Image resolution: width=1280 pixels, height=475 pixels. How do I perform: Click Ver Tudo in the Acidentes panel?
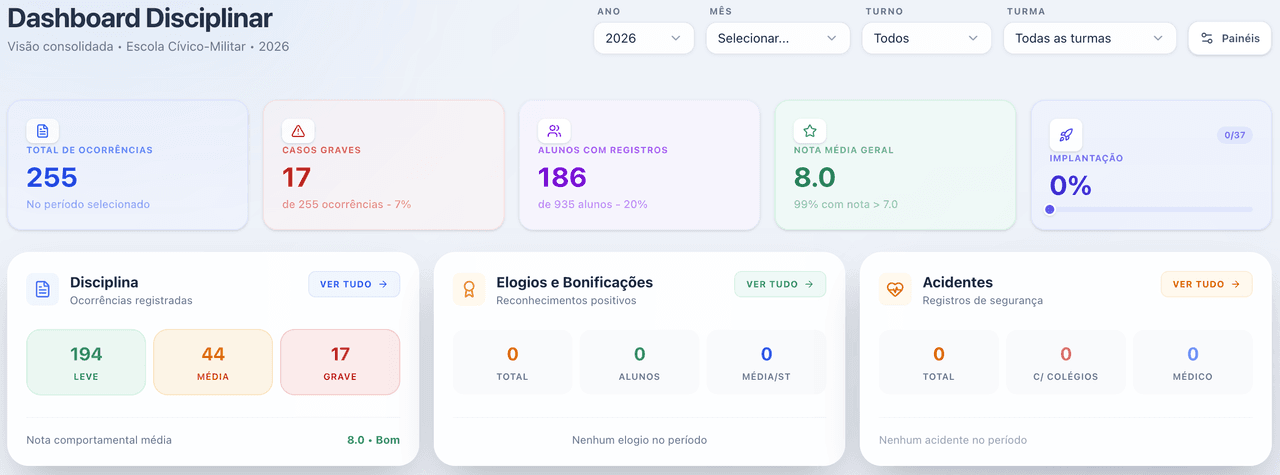(x=1206, y=284)
